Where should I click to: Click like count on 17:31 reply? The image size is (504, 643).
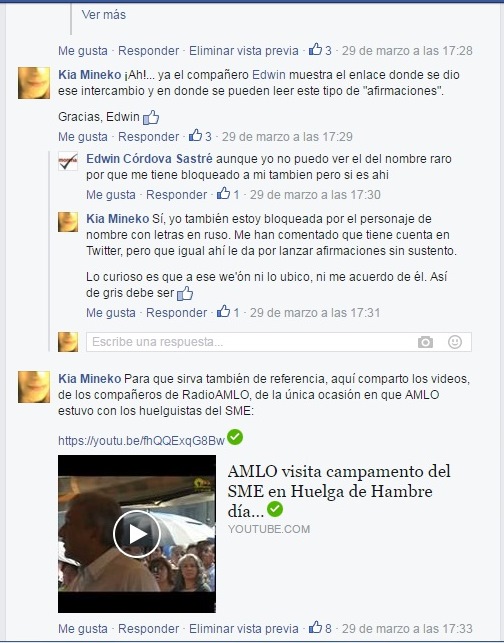point(228,312)
